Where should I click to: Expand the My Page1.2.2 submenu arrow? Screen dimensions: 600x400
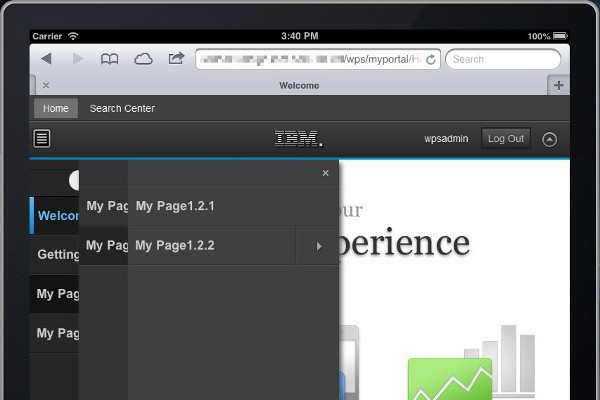pyautogui.click(x=319, y=246)
